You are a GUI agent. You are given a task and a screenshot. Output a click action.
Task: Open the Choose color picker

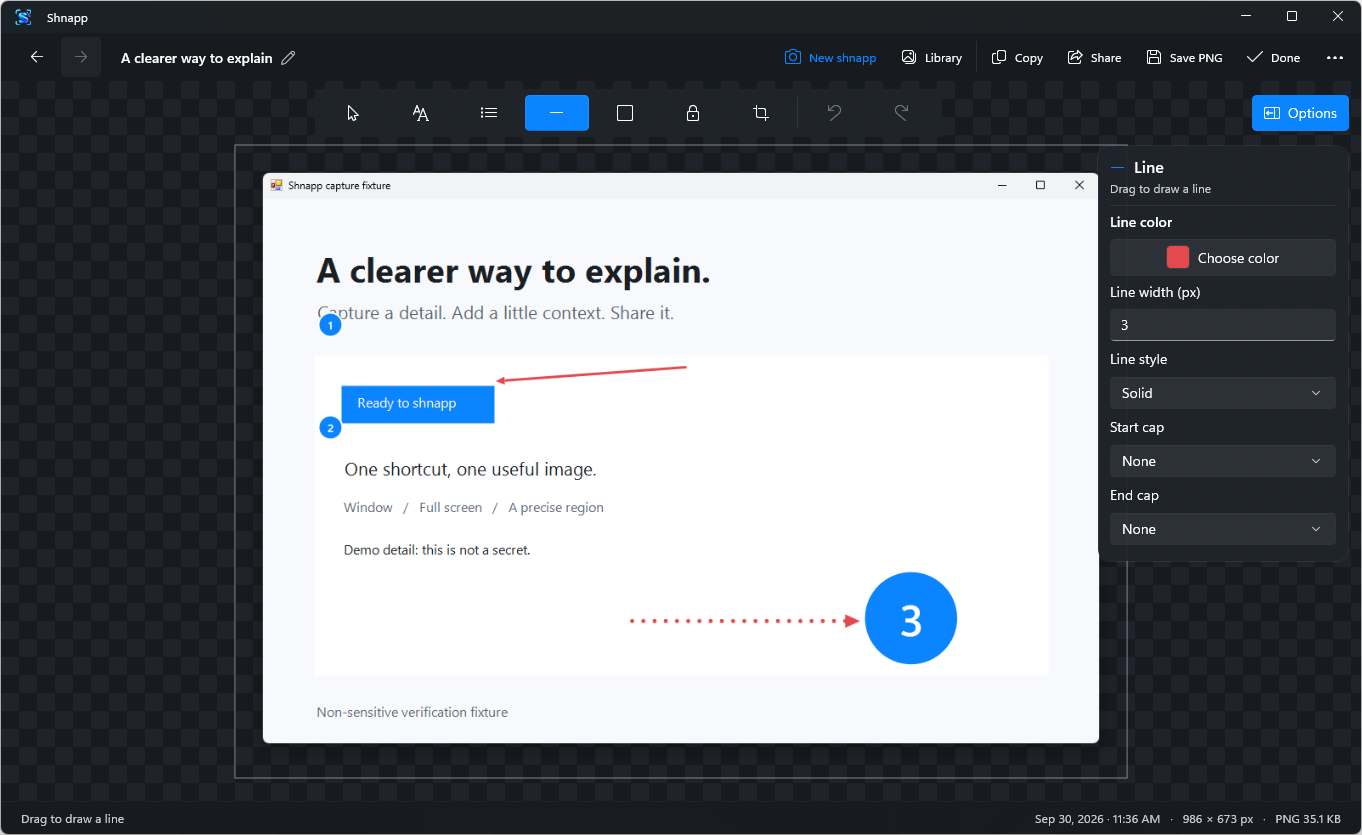click(1223, 258)
